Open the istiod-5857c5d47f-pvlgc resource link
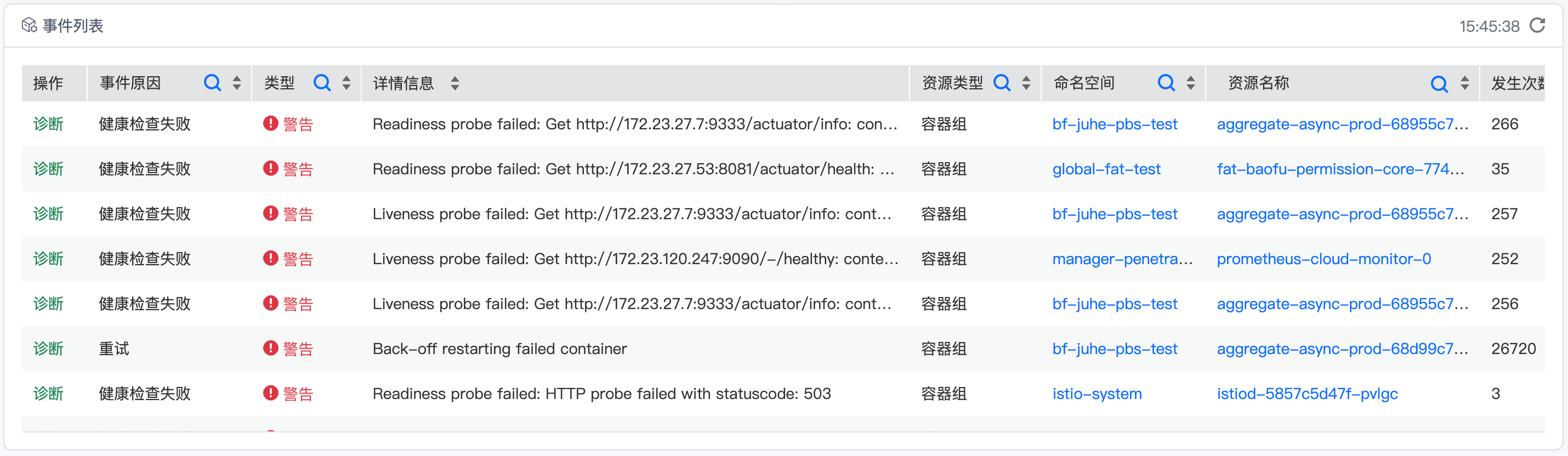Viewport: 1568px width, 456px height. point(1307,394)
